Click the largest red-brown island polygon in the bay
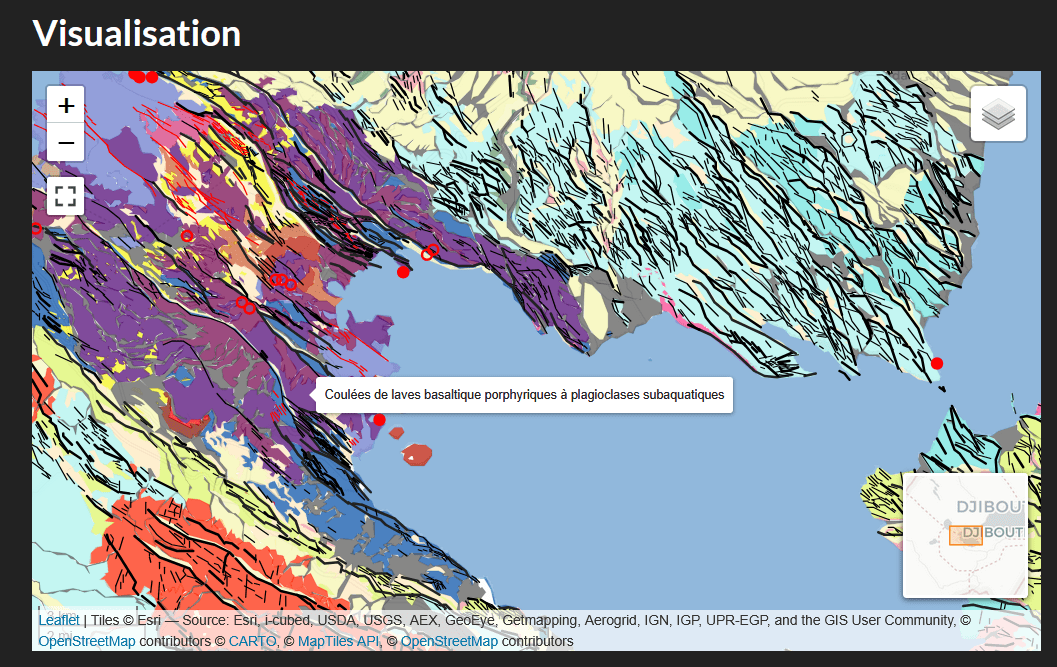The image size is (1057, 667). click(x=415, y=455)
